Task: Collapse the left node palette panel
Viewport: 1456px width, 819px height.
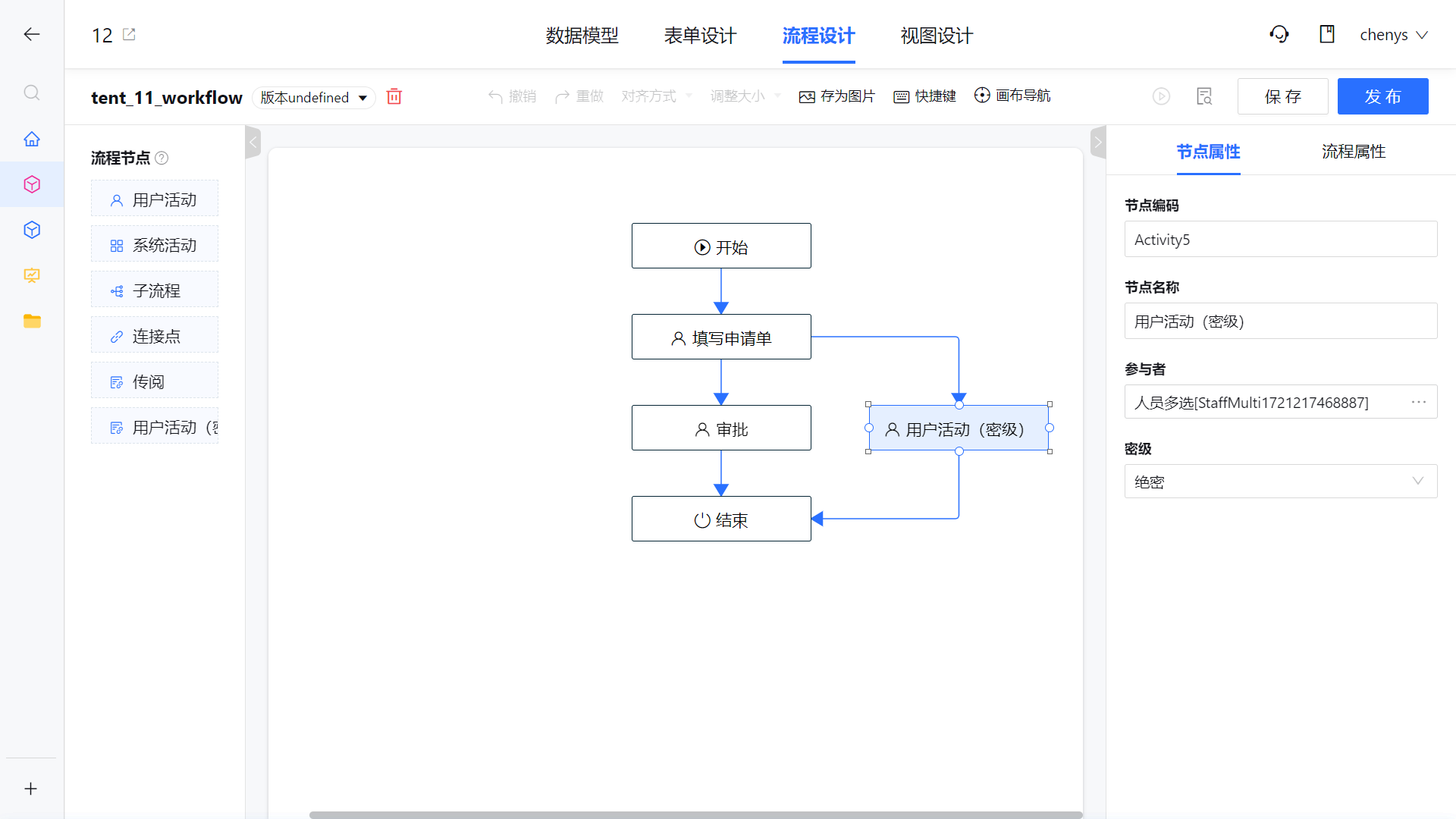Action: tap(253, 143)
